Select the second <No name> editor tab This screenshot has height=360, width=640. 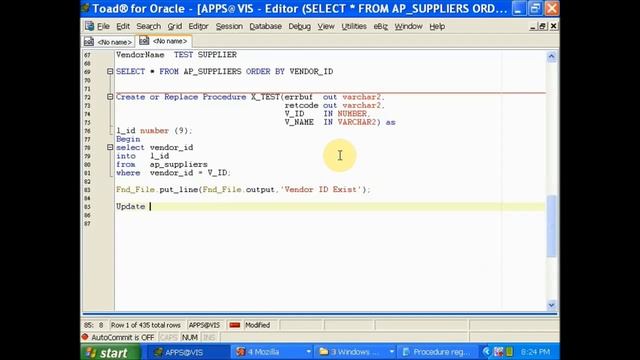coord(164,41)
